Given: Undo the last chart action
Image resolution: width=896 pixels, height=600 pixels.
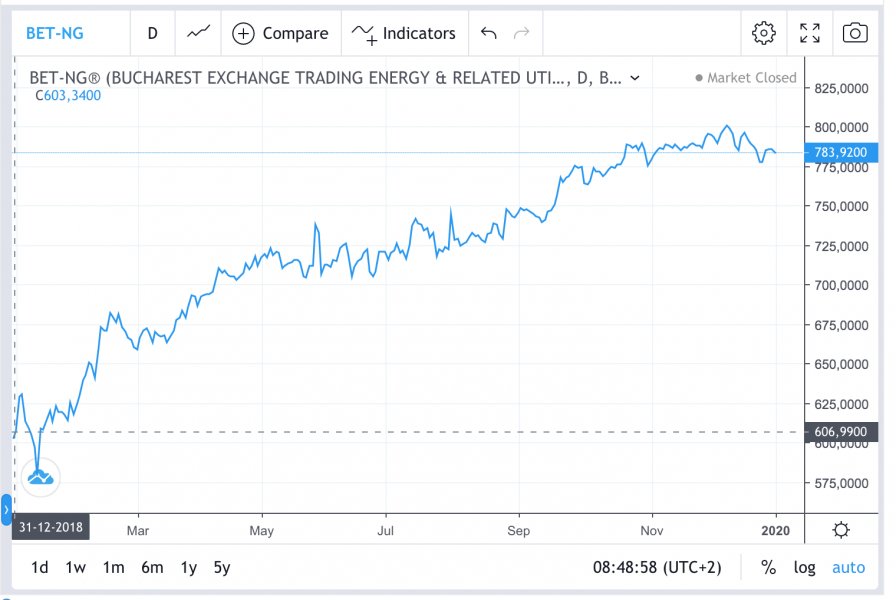Looking at the screenshot, I should coord(488,33).
